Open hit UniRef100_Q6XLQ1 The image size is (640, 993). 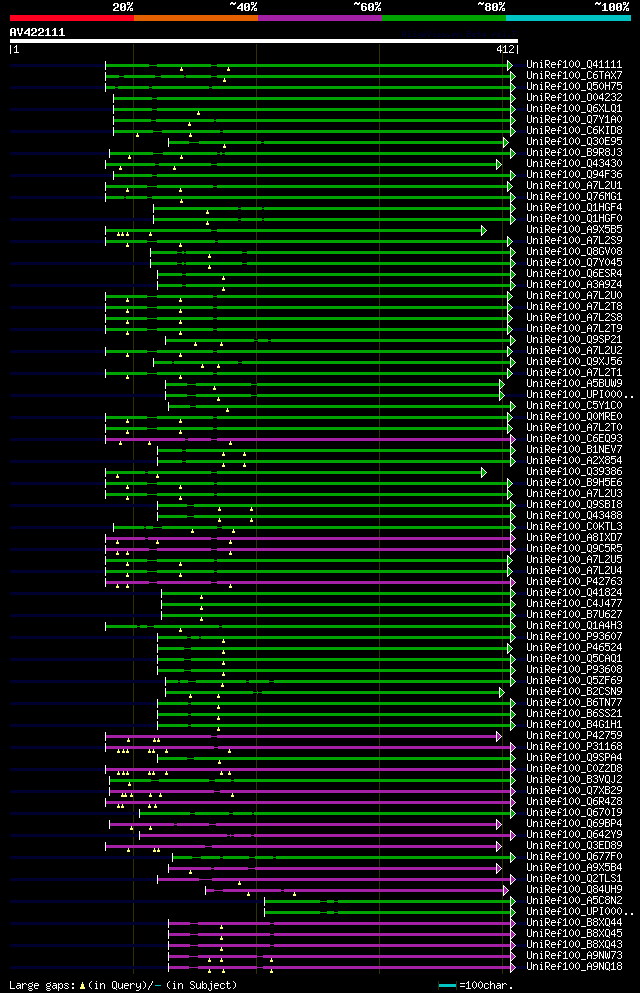574,108
